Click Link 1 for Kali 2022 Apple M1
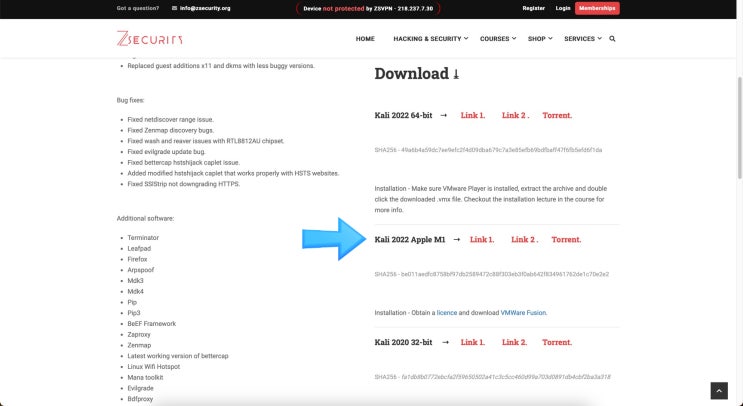 pyautogui.click(x=482, y=239)
